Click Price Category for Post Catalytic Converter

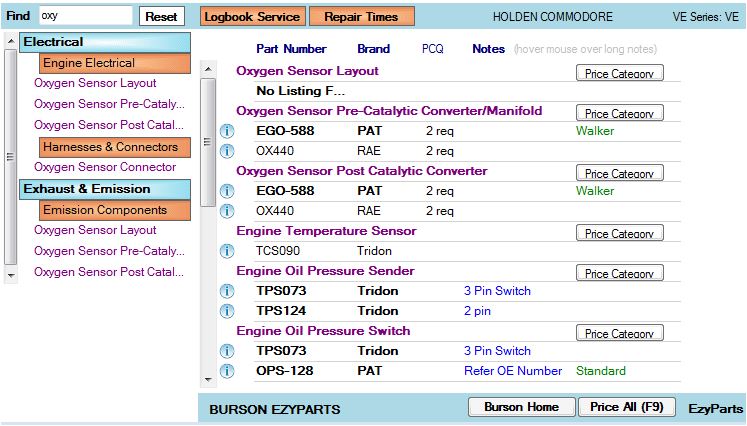click(620, 173)
